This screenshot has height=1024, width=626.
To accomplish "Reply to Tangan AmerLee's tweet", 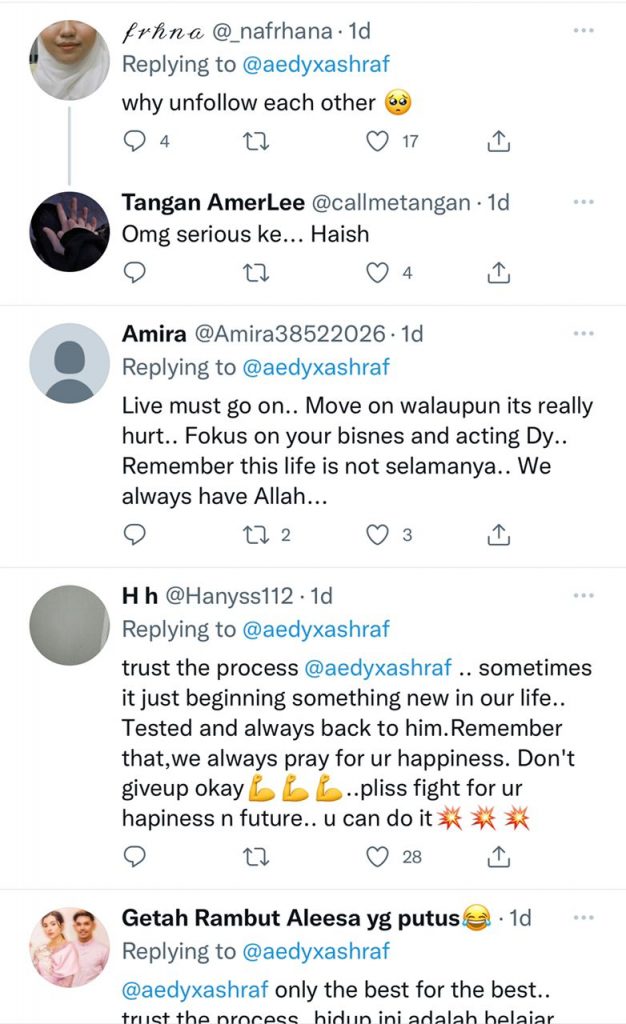I will pyautogui.click(x=135, y=272).
